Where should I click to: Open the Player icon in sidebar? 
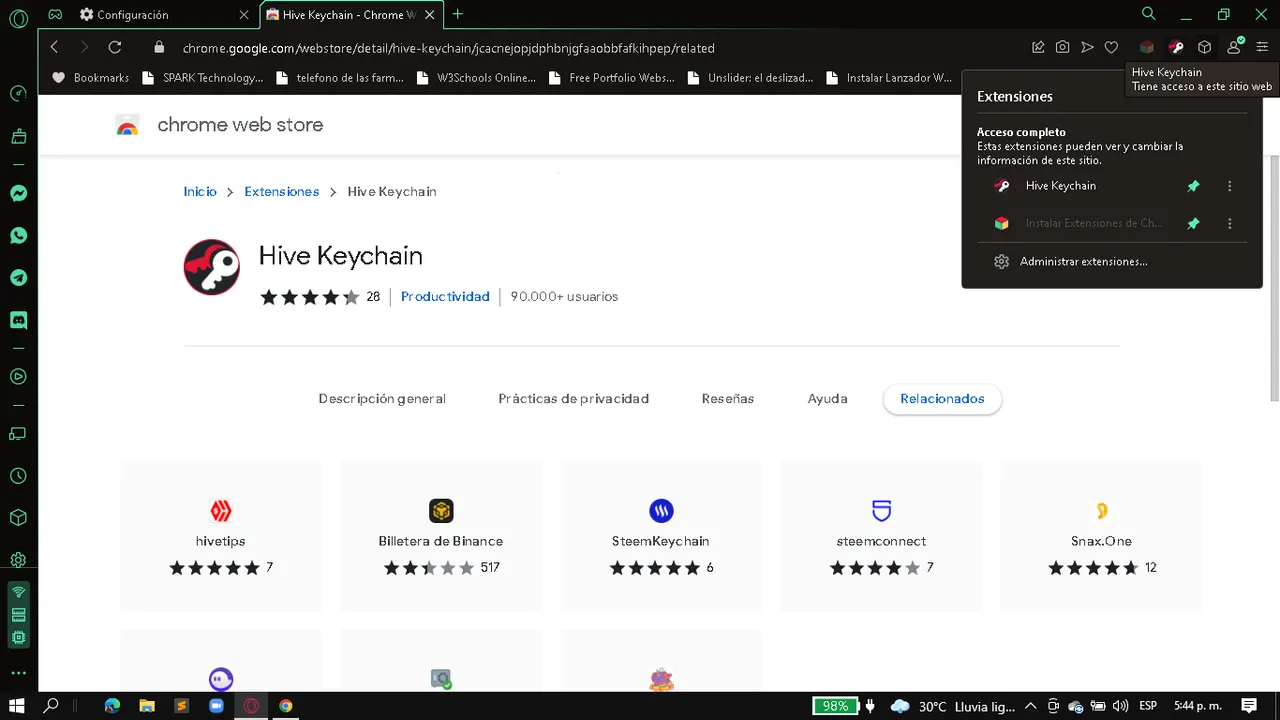pyautogui.click(x=18, y=377)
